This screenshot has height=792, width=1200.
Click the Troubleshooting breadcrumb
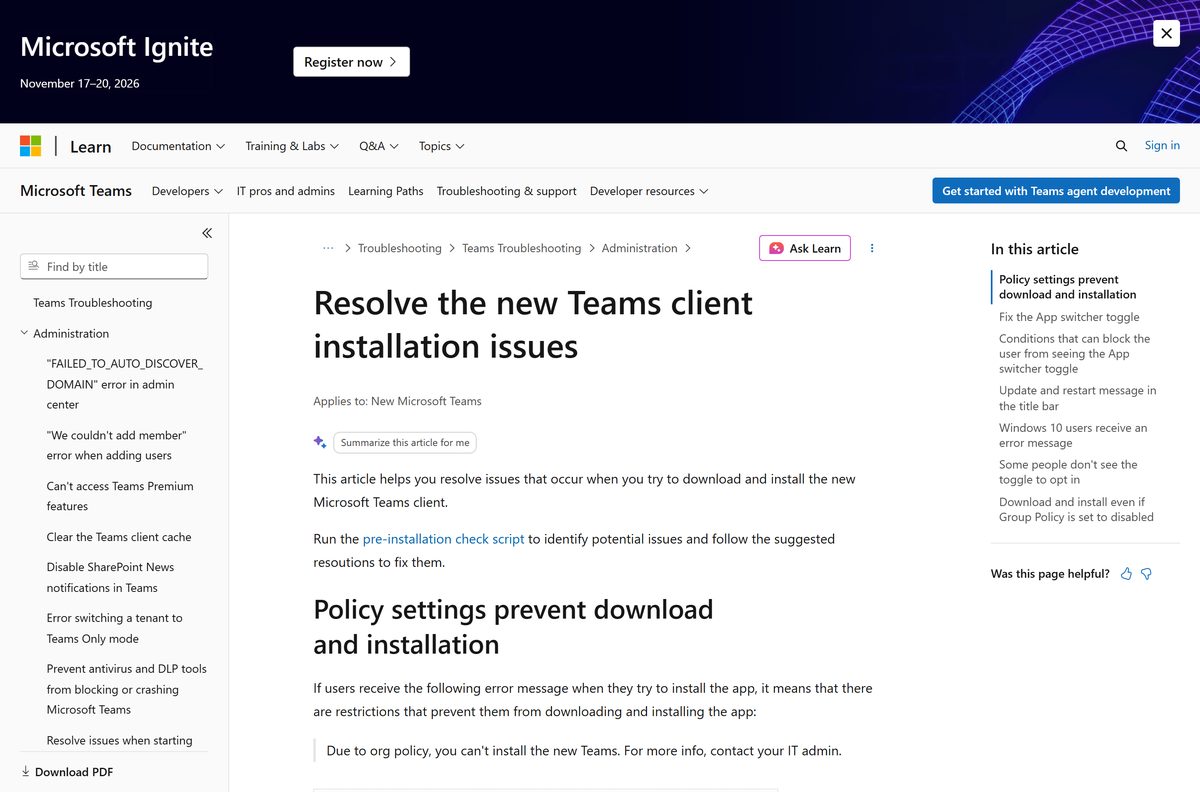(400, 248)
